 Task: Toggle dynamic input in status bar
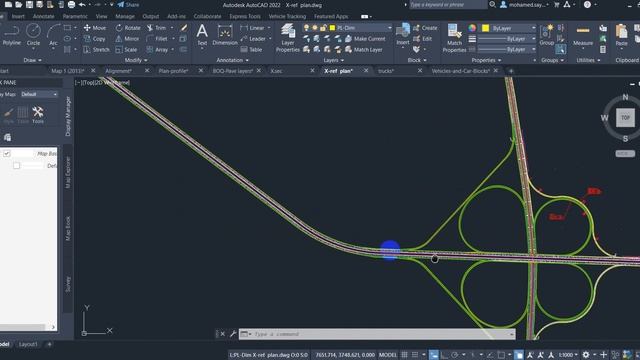(433, 355)
